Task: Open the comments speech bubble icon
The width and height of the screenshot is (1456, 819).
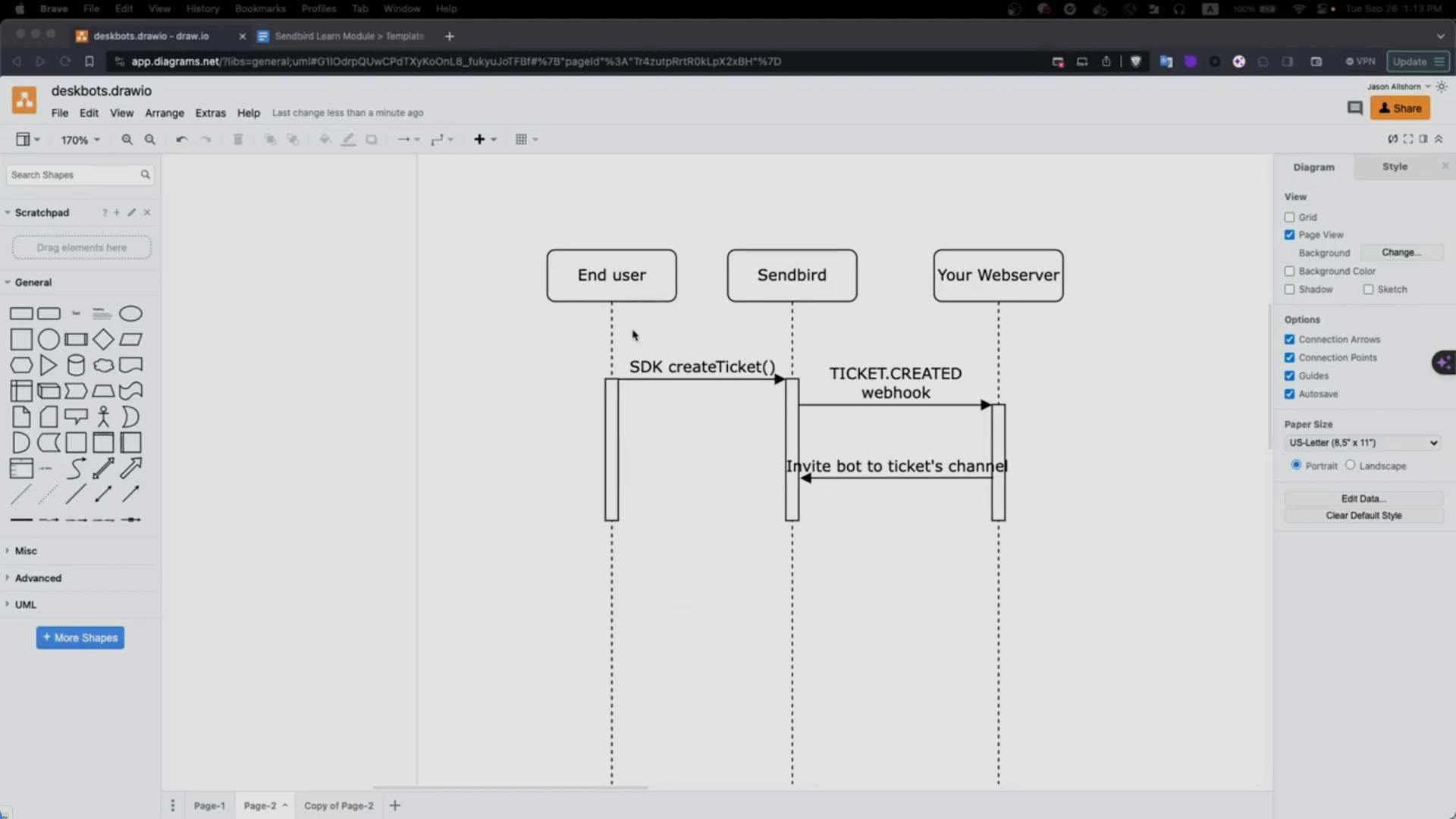Action: pos(1354,108)
